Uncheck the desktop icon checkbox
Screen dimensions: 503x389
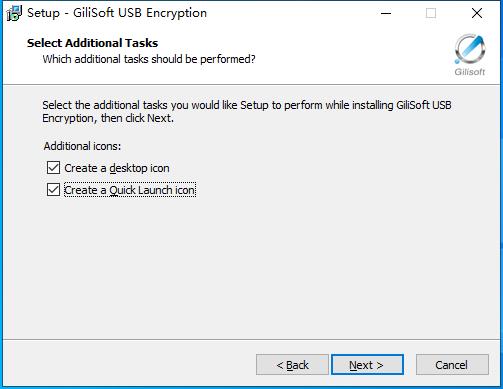pos(53,168)
